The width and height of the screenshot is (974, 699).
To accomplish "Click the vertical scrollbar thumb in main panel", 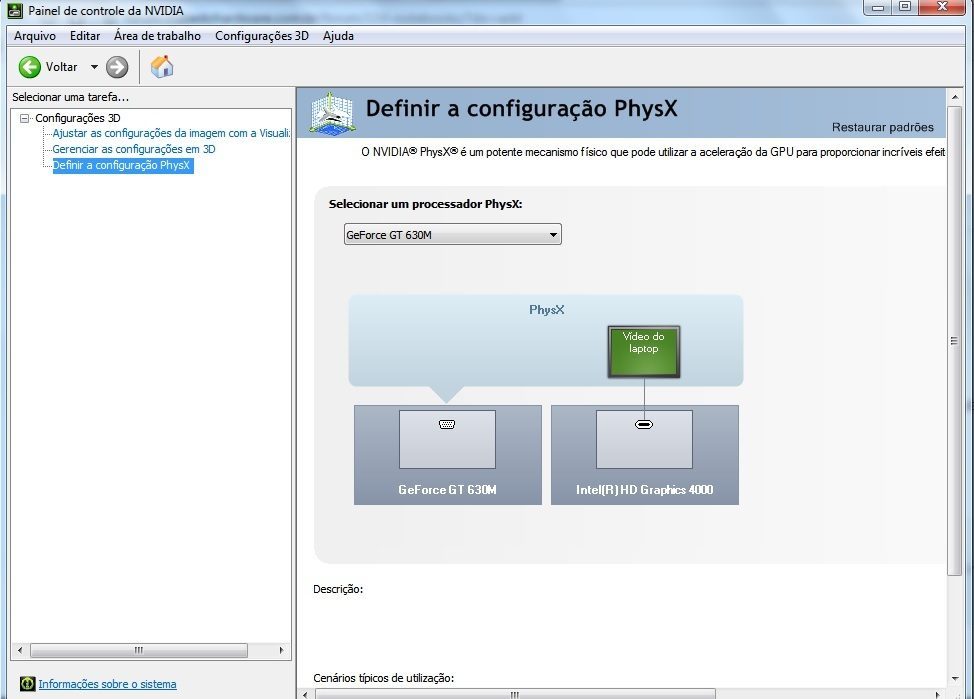I will tap(954, 340).
